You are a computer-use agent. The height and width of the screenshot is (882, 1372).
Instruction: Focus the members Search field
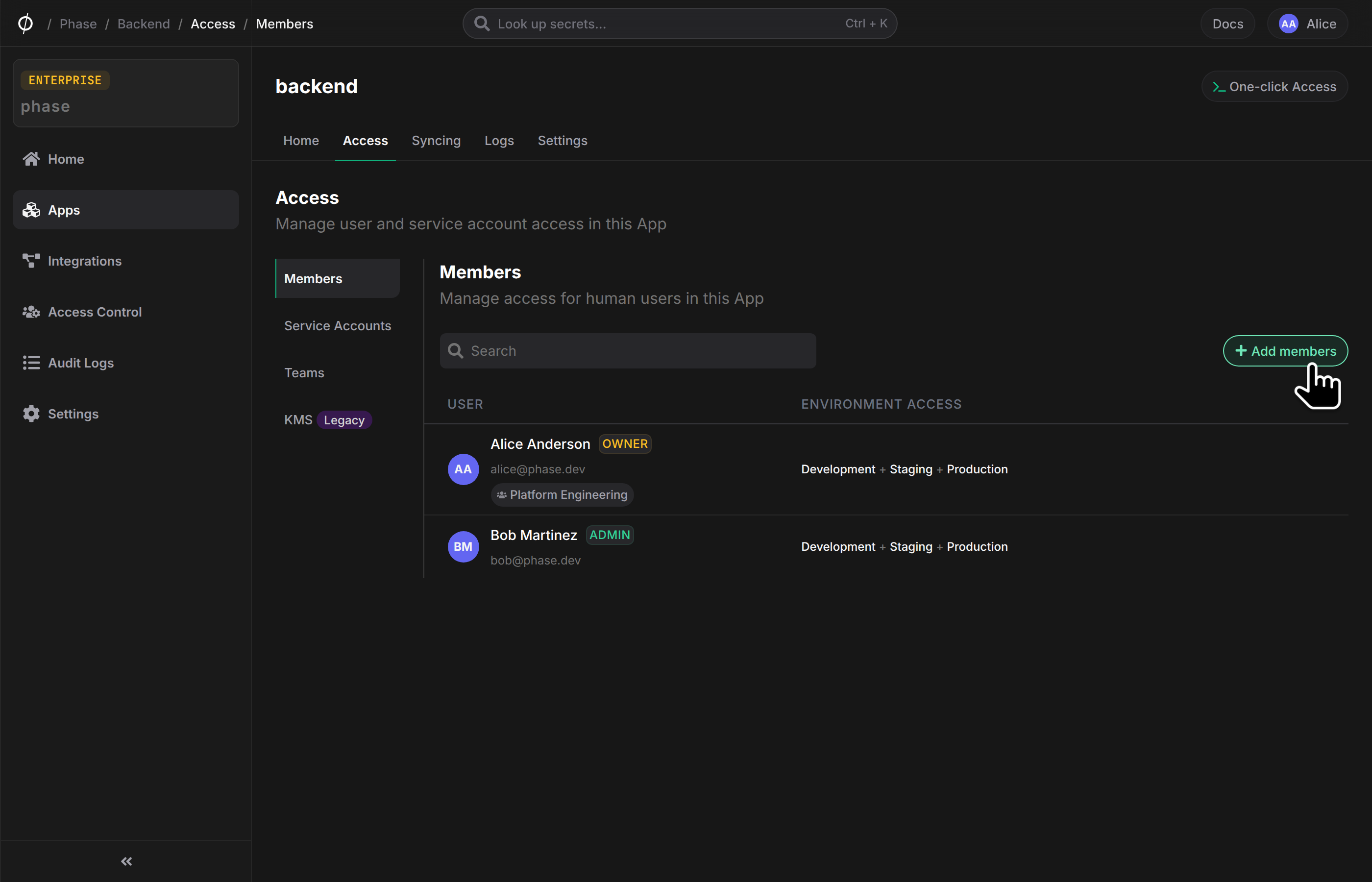[x=628, y=350]
